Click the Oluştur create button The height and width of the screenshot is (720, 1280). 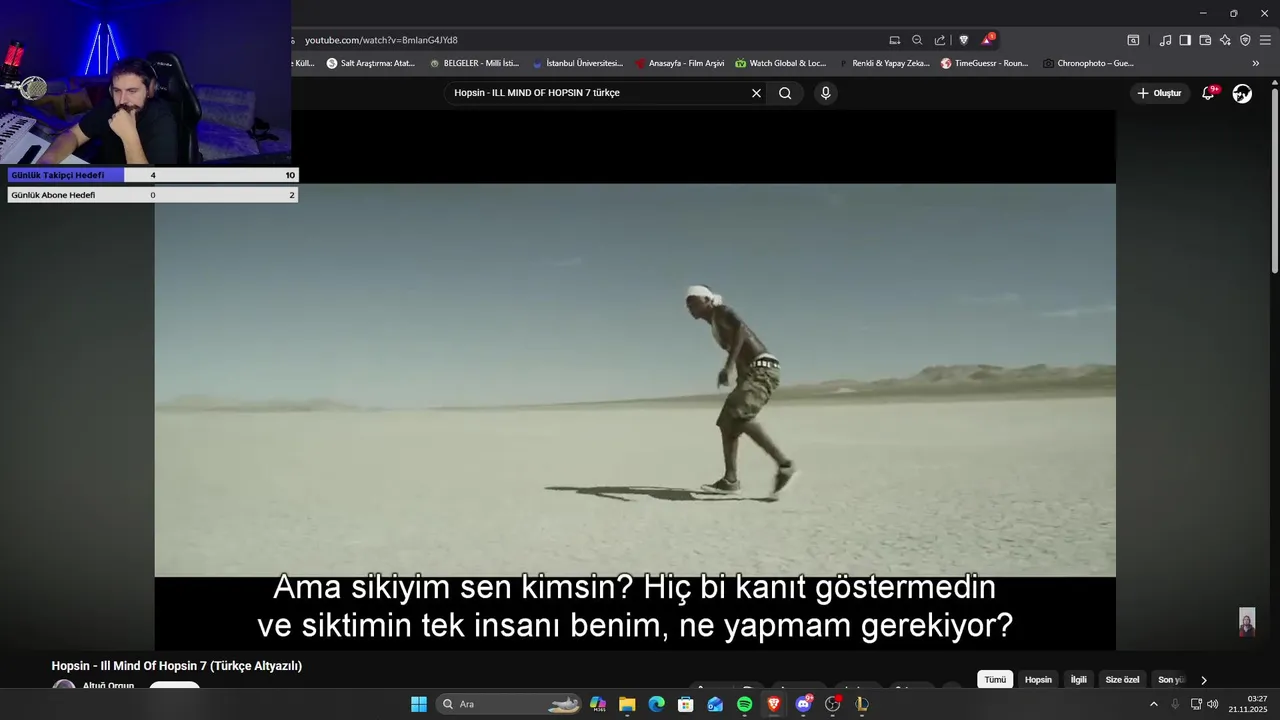1160,93
